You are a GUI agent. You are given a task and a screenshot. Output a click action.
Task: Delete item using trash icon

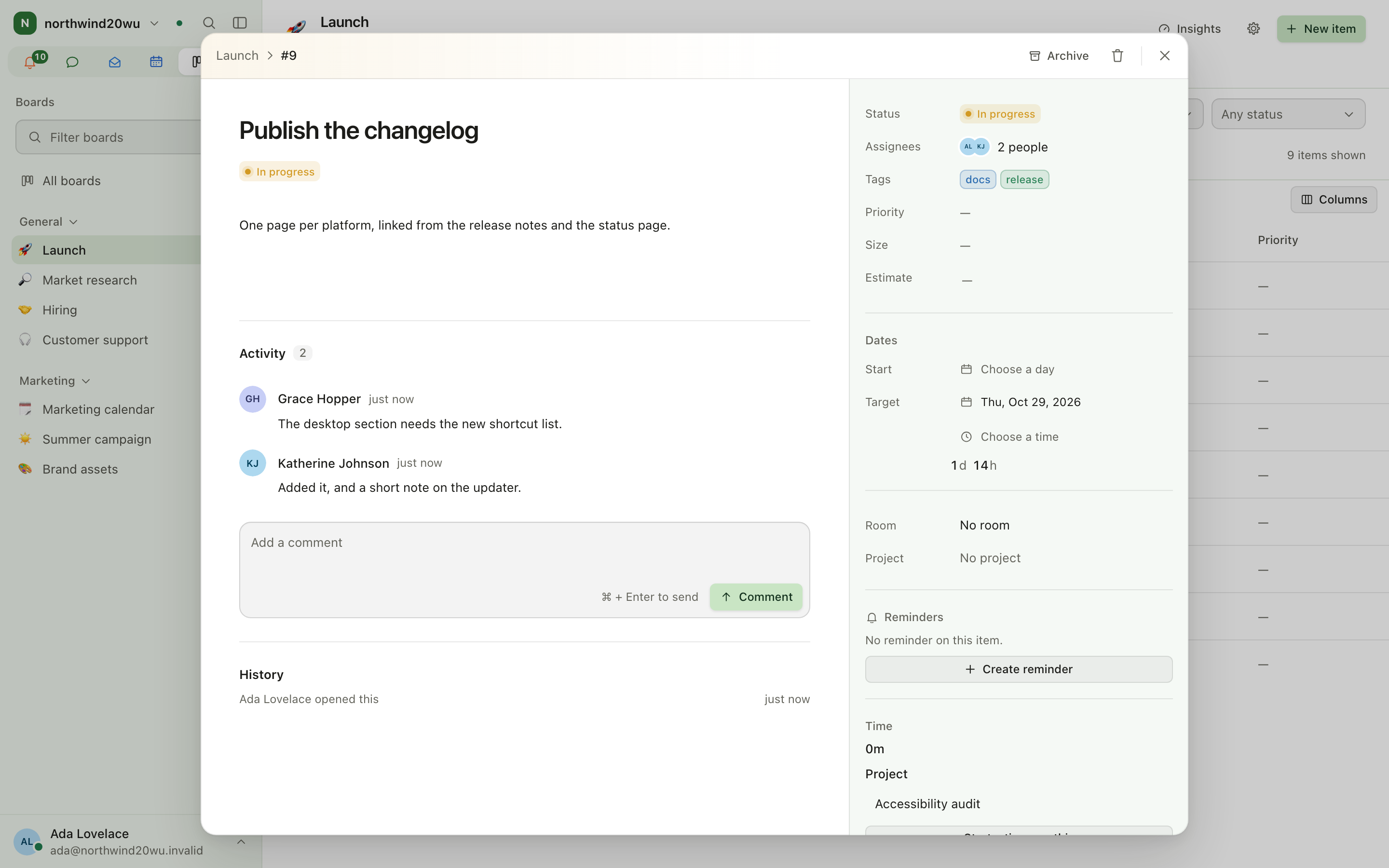[x=1117, y=55]
